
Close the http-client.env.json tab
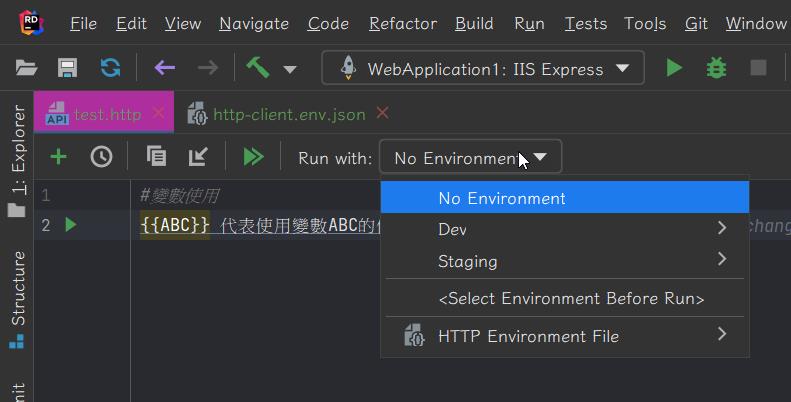pyautogui.click(x=382, y=113)
